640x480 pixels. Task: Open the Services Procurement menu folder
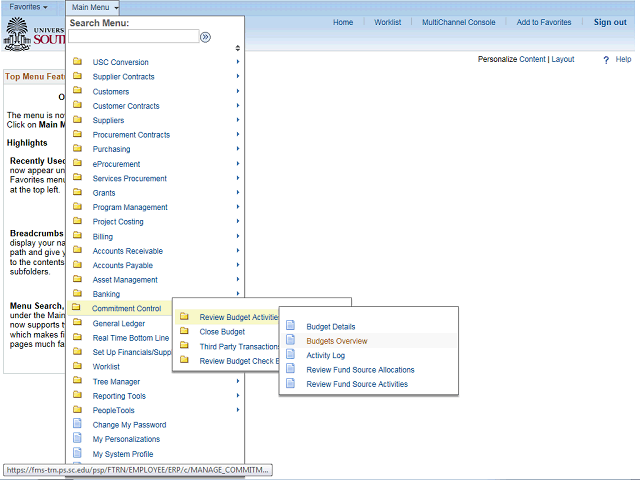click(129, 178)
